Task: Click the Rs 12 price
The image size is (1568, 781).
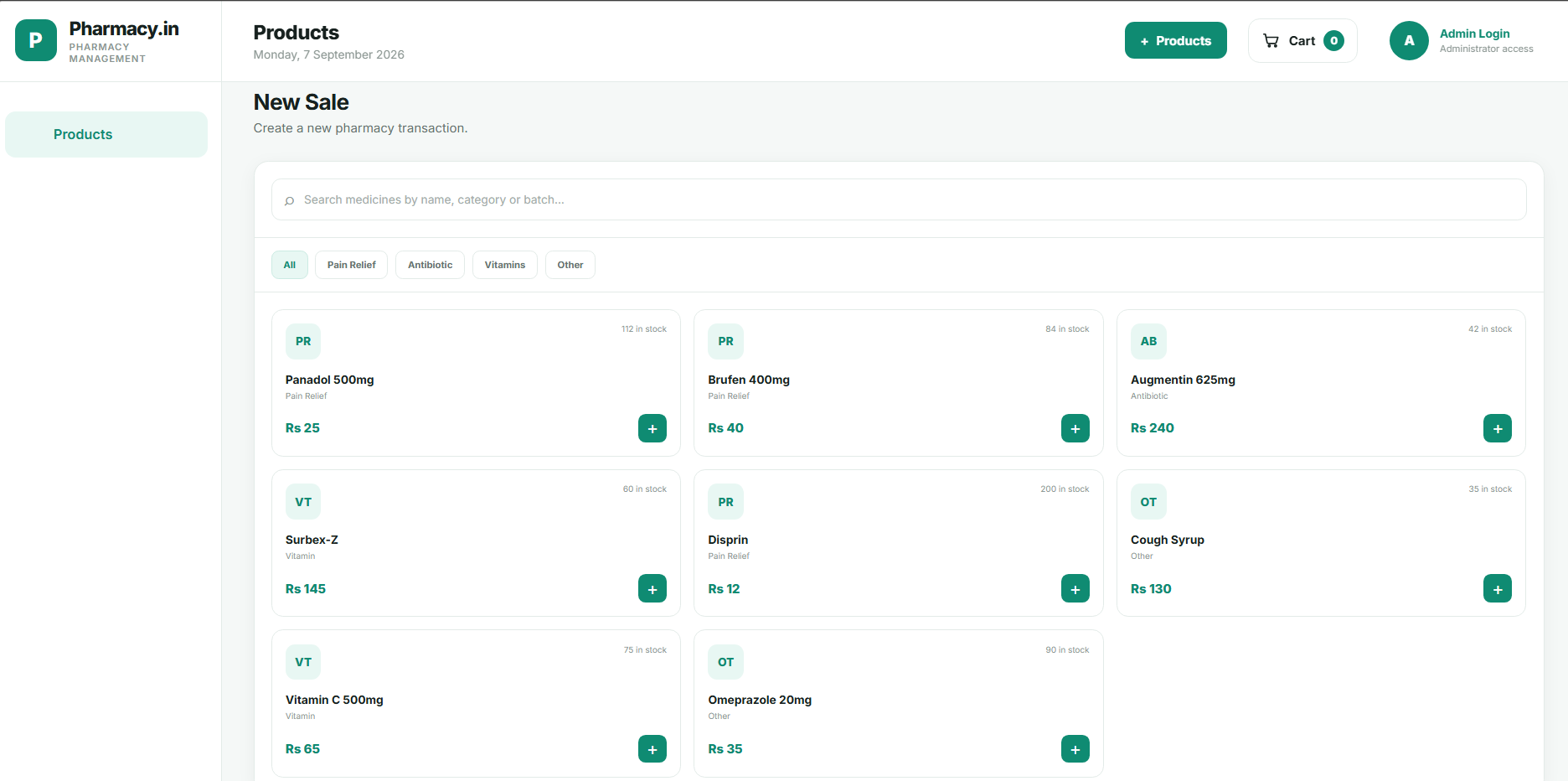Action: 724,589
